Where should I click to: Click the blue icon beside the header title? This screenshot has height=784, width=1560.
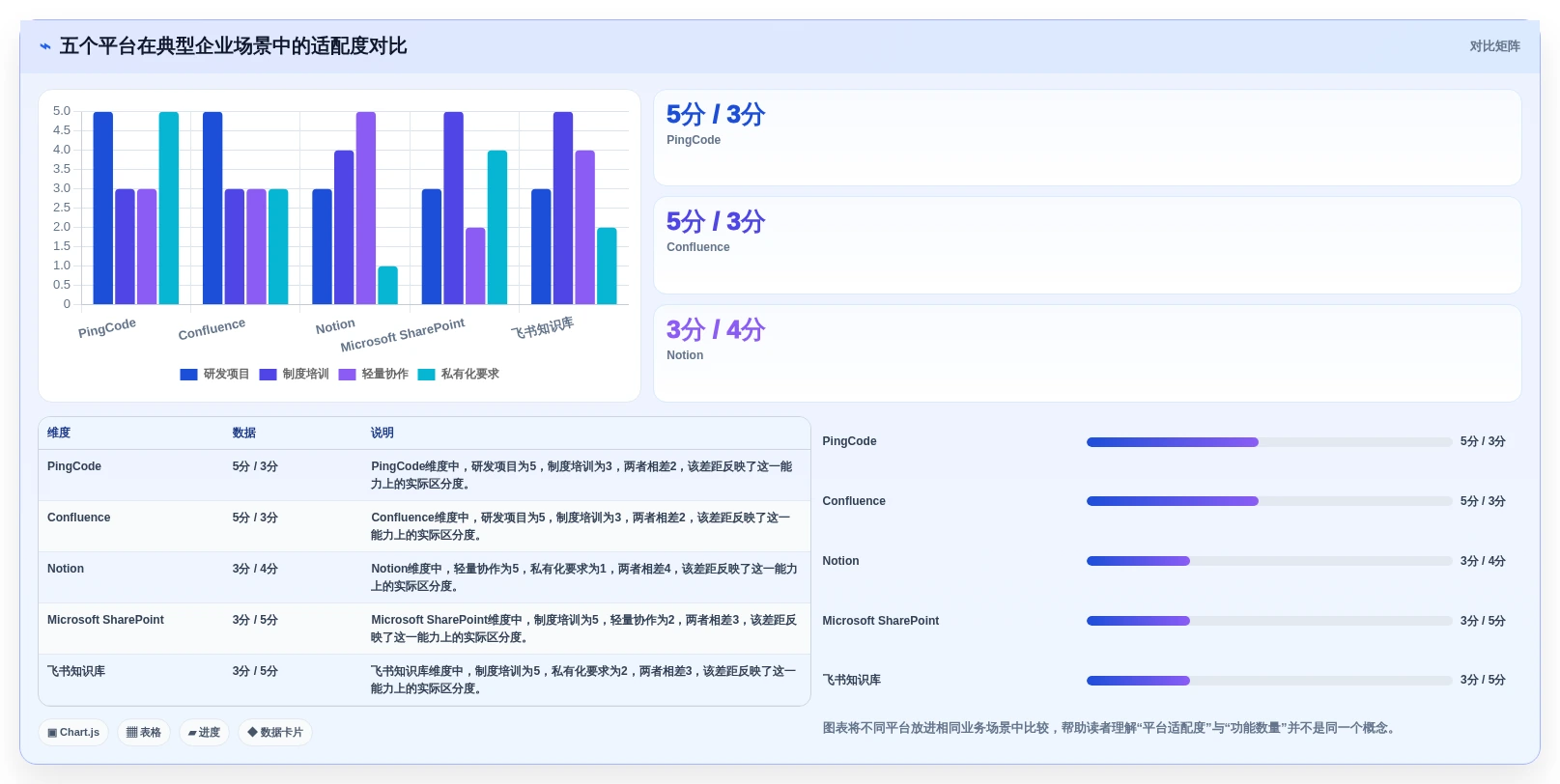pyautogui.click(x=45, y=46)
